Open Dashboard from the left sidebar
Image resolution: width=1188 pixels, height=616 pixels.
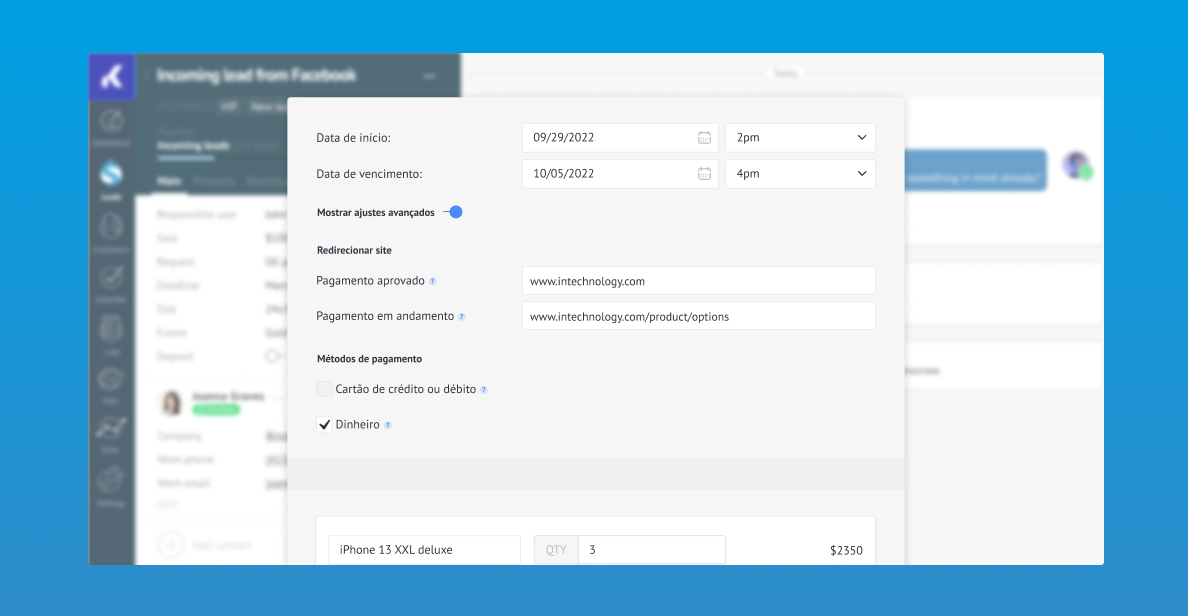pos(111,126)
